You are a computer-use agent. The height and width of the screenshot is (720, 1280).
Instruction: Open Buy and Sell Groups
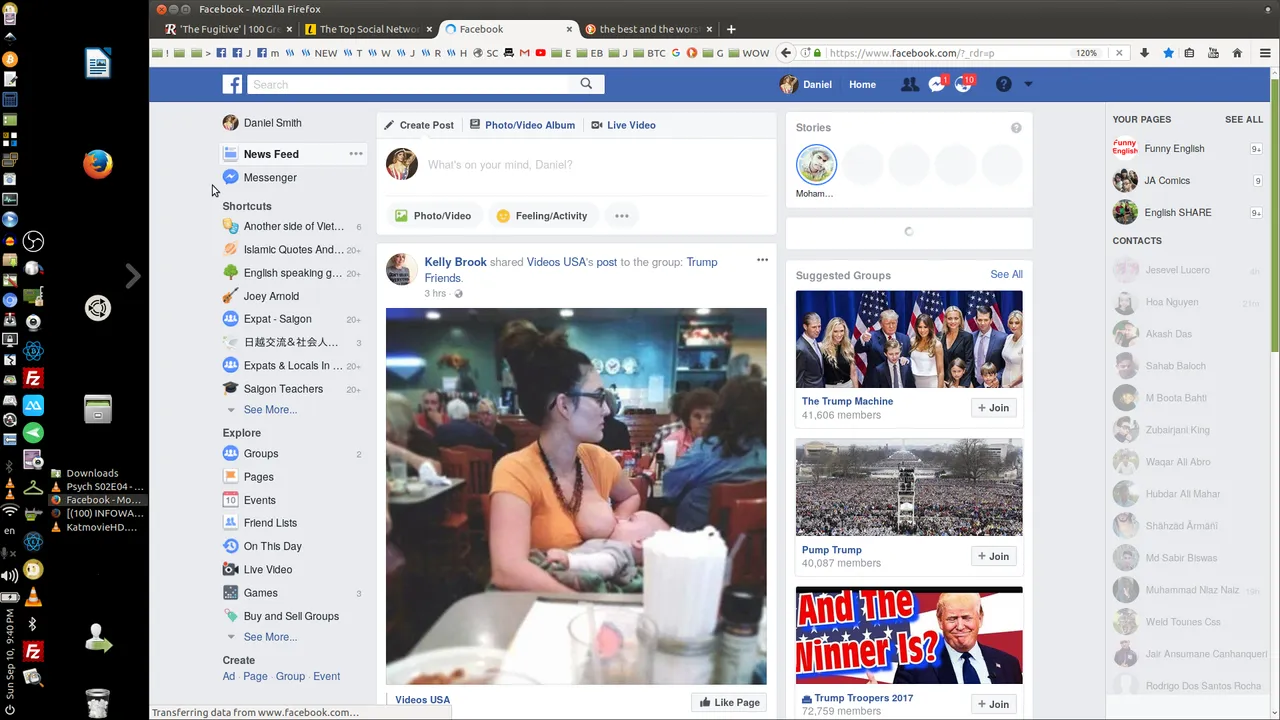[291, 616]
